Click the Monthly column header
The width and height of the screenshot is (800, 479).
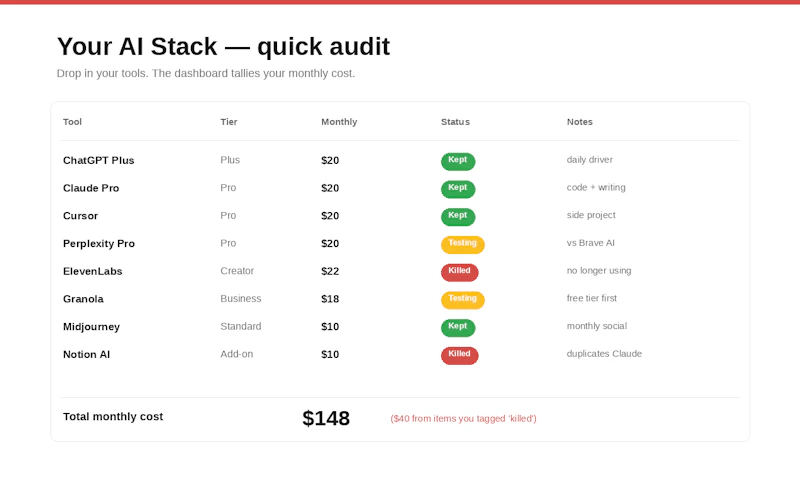tap(339, 122)
